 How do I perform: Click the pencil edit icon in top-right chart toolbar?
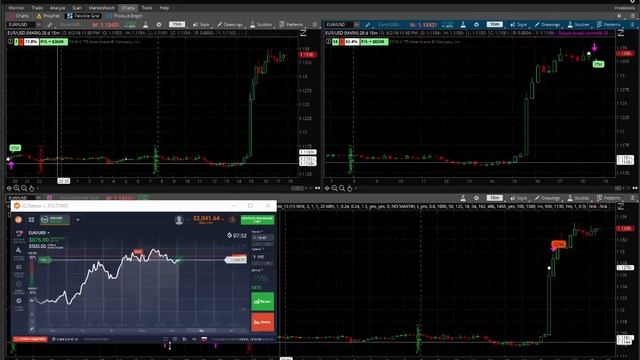pyautogui.click(x=367, y=25)
